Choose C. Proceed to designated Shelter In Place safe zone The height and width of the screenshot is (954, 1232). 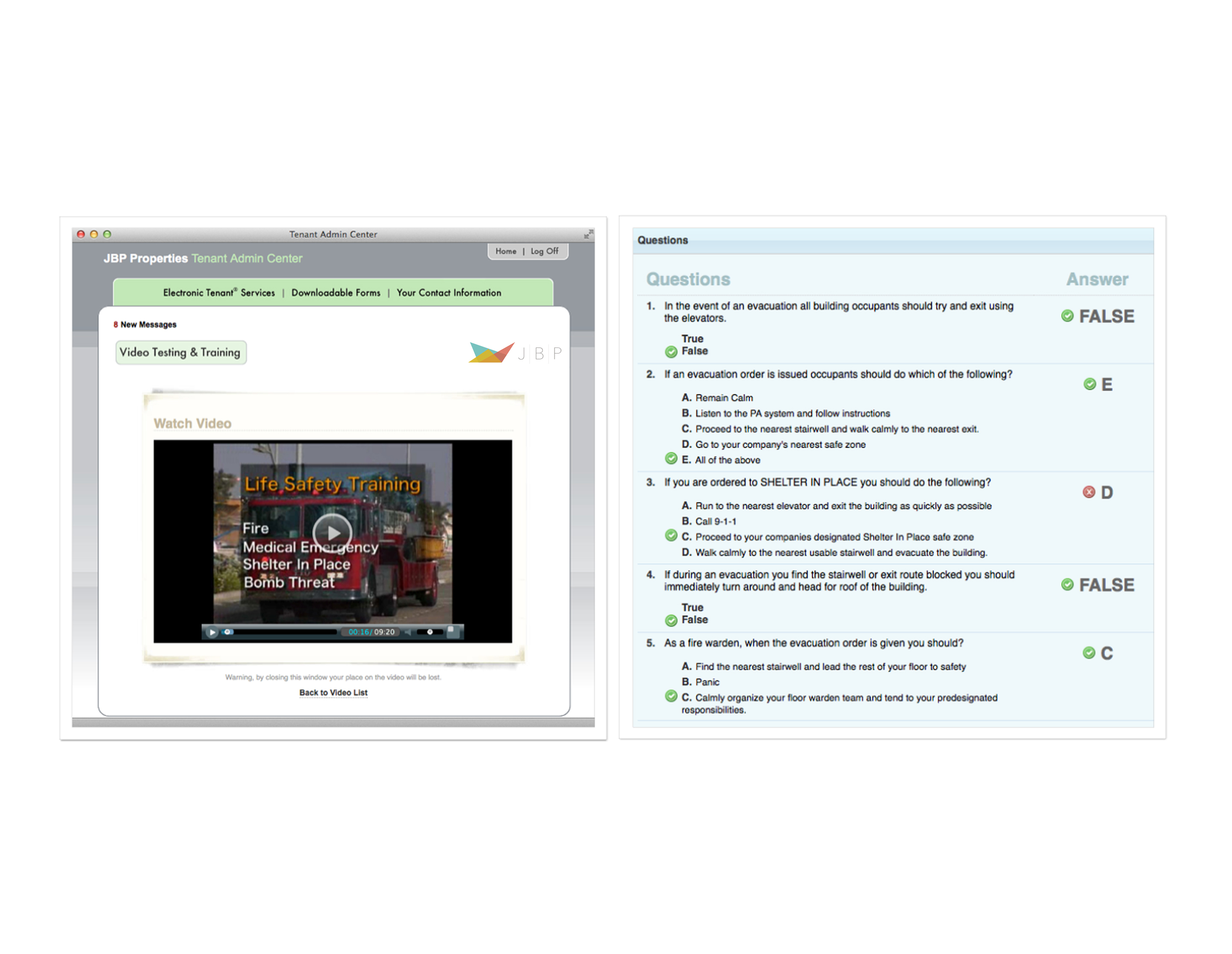click(828, 537)
